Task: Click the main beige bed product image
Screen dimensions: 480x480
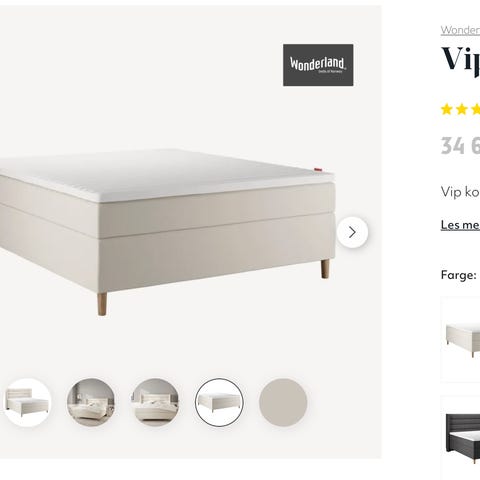Action: click(167, 230)
